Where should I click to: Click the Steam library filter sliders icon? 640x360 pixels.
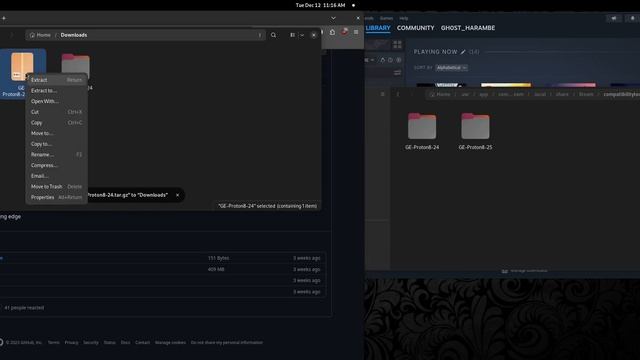point(397,73)
